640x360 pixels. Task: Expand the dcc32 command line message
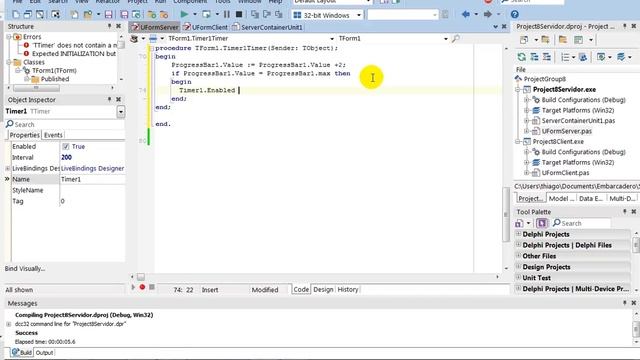9,324
